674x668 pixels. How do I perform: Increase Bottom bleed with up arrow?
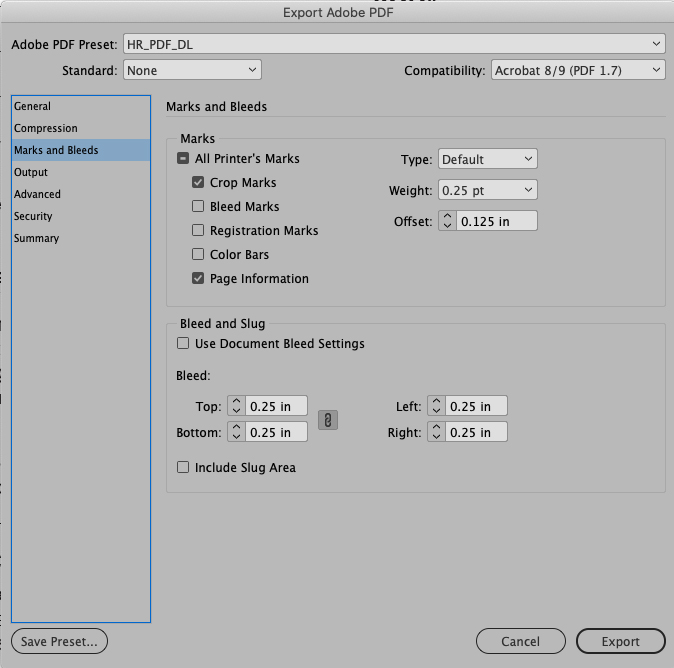point(236,427)
